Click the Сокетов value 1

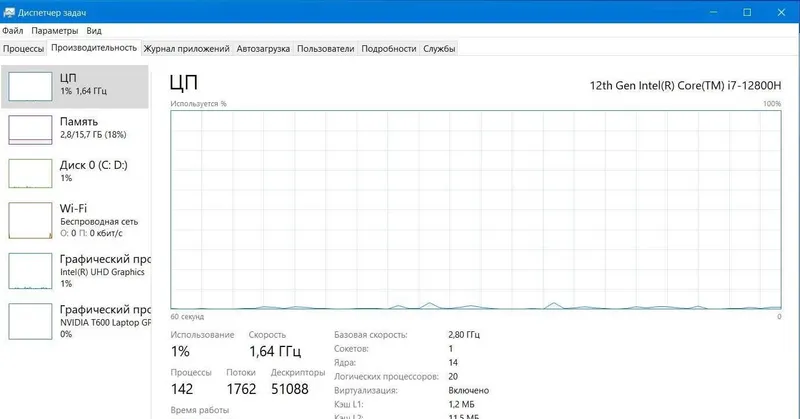click(451, 349)
